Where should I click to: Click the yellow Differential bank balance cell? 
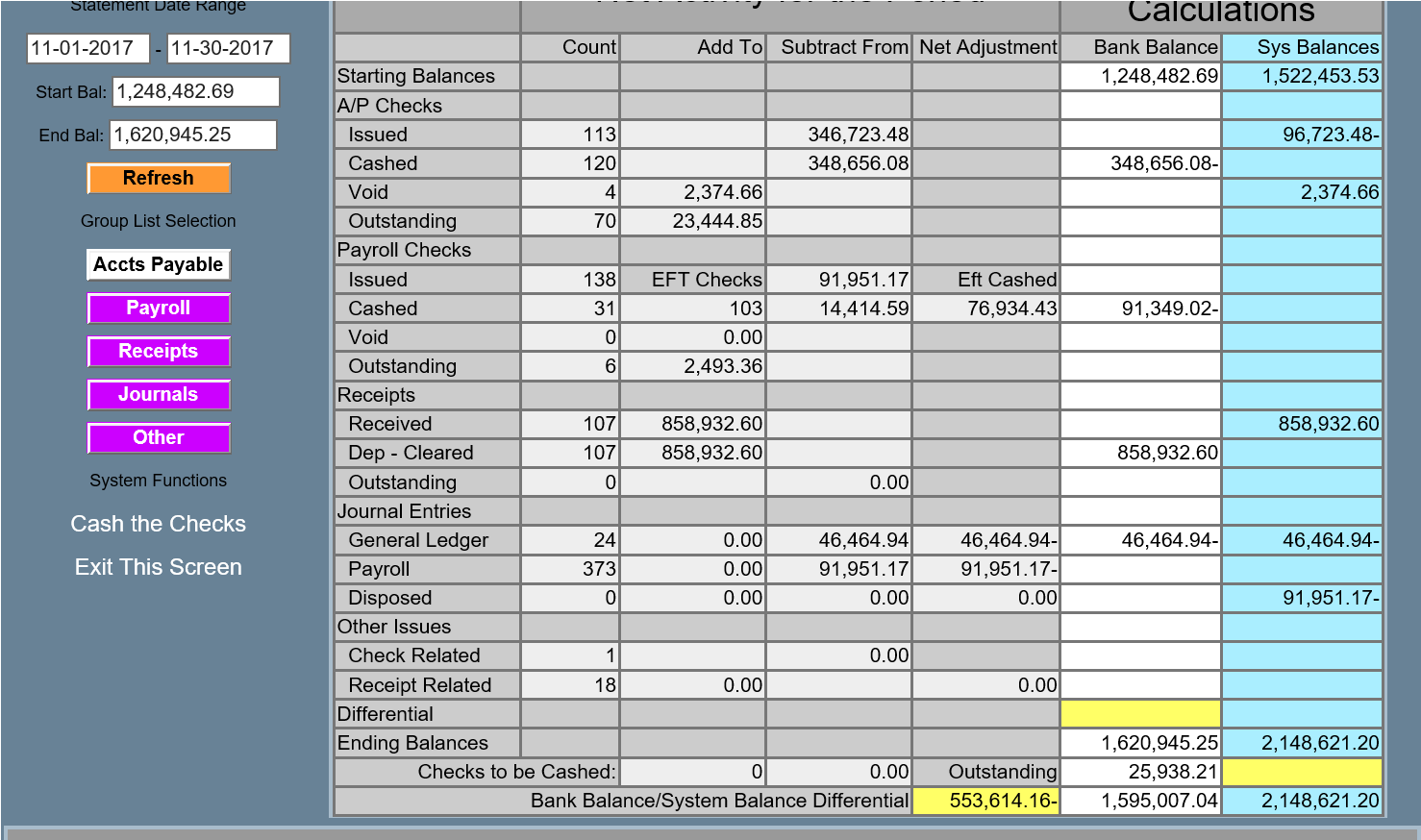[1140, 714]
